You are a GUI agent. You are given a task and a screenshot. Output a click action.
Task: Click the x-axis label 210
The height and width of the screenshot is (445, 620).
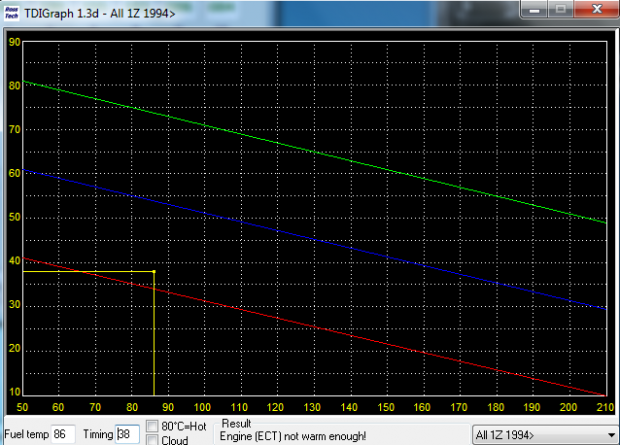(605, 407)
